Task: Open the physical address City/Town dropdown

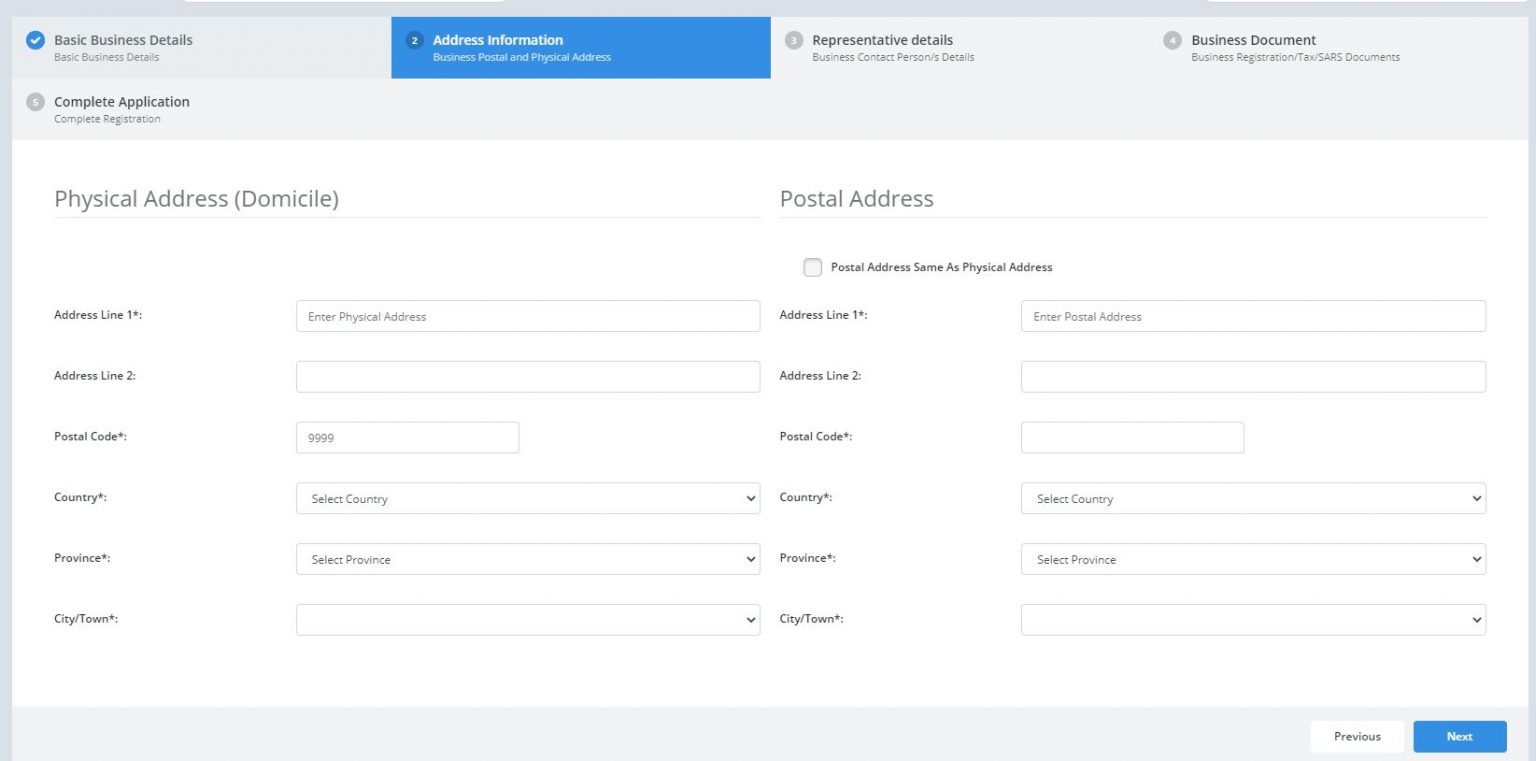Action: pos(527,620)
